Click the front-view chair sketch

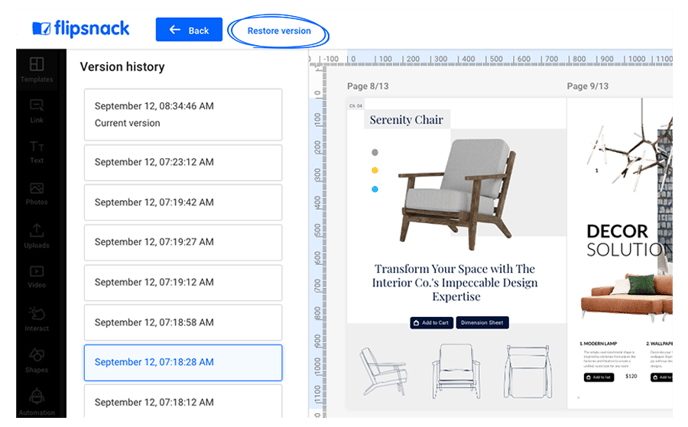point(456,371)
